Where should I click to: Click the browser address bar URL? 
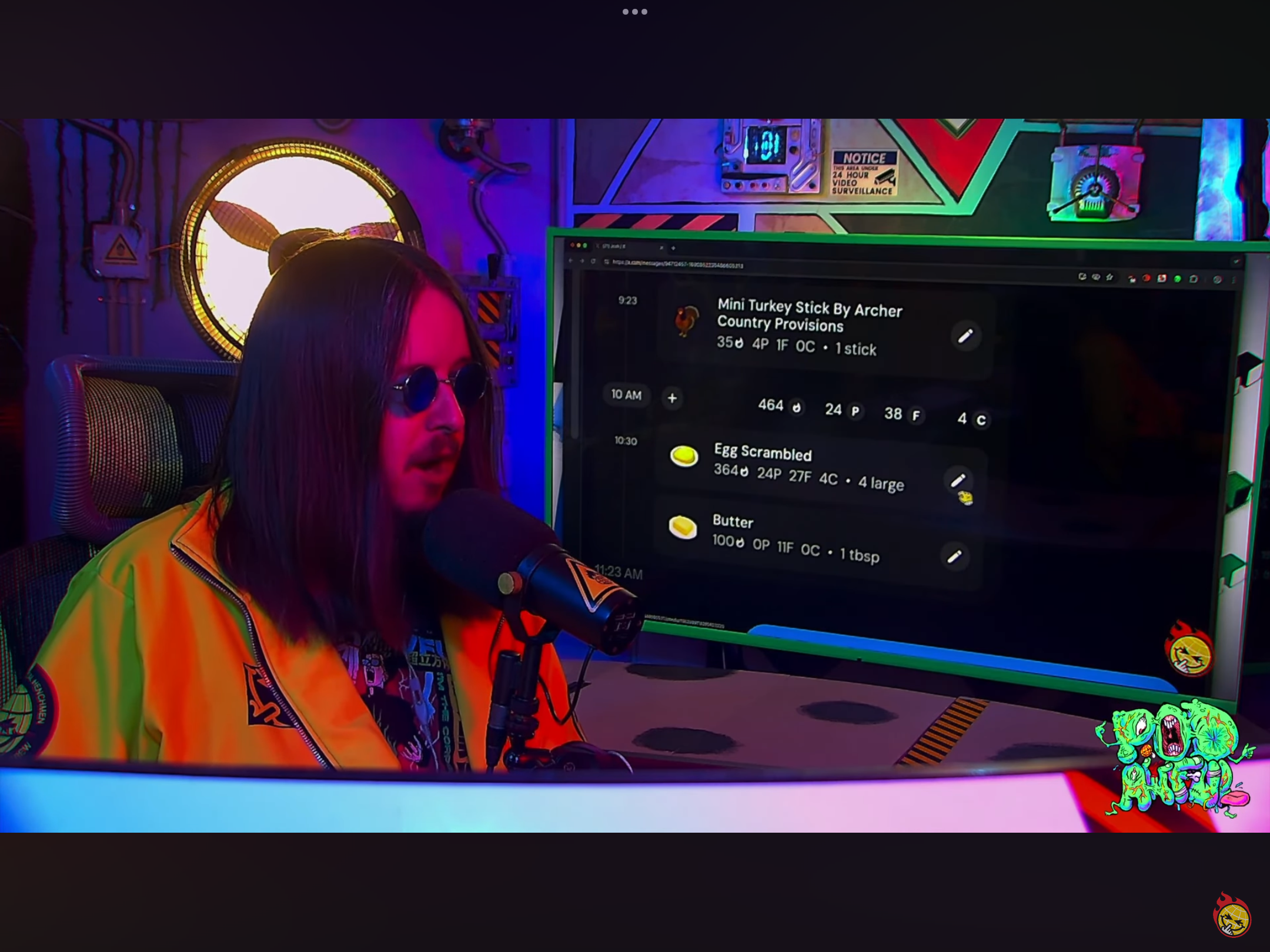676,264
